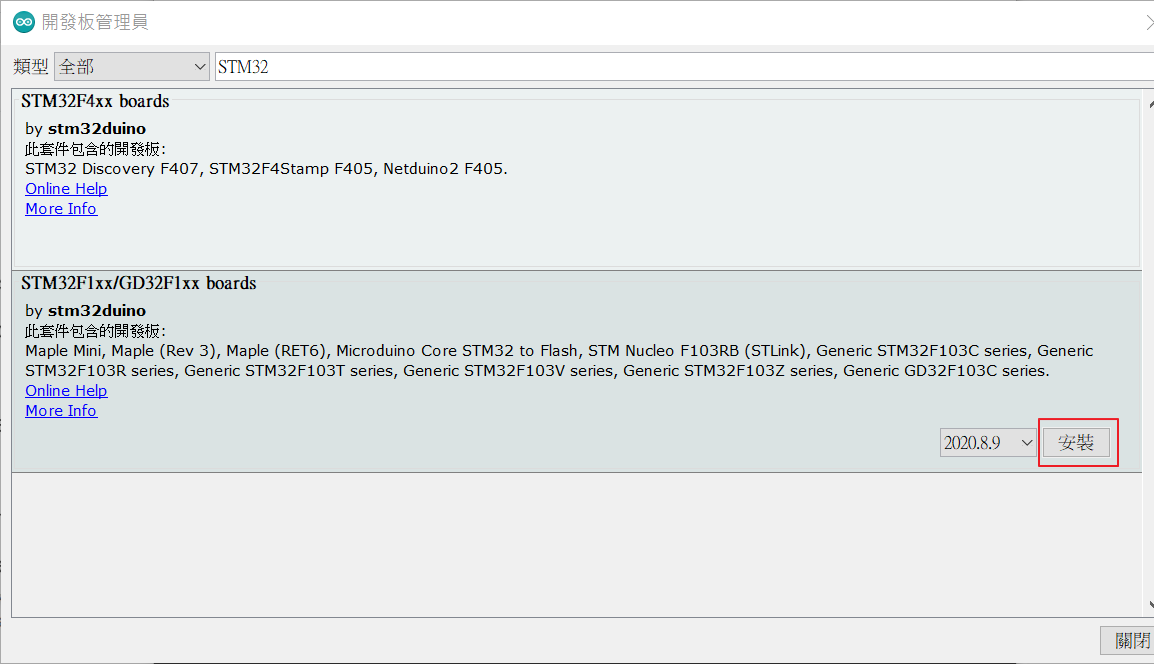Screen dimensions: 1154x664
Task: Click stm32duino author in STM32F4xx entry
Action: tap(97, 128)
